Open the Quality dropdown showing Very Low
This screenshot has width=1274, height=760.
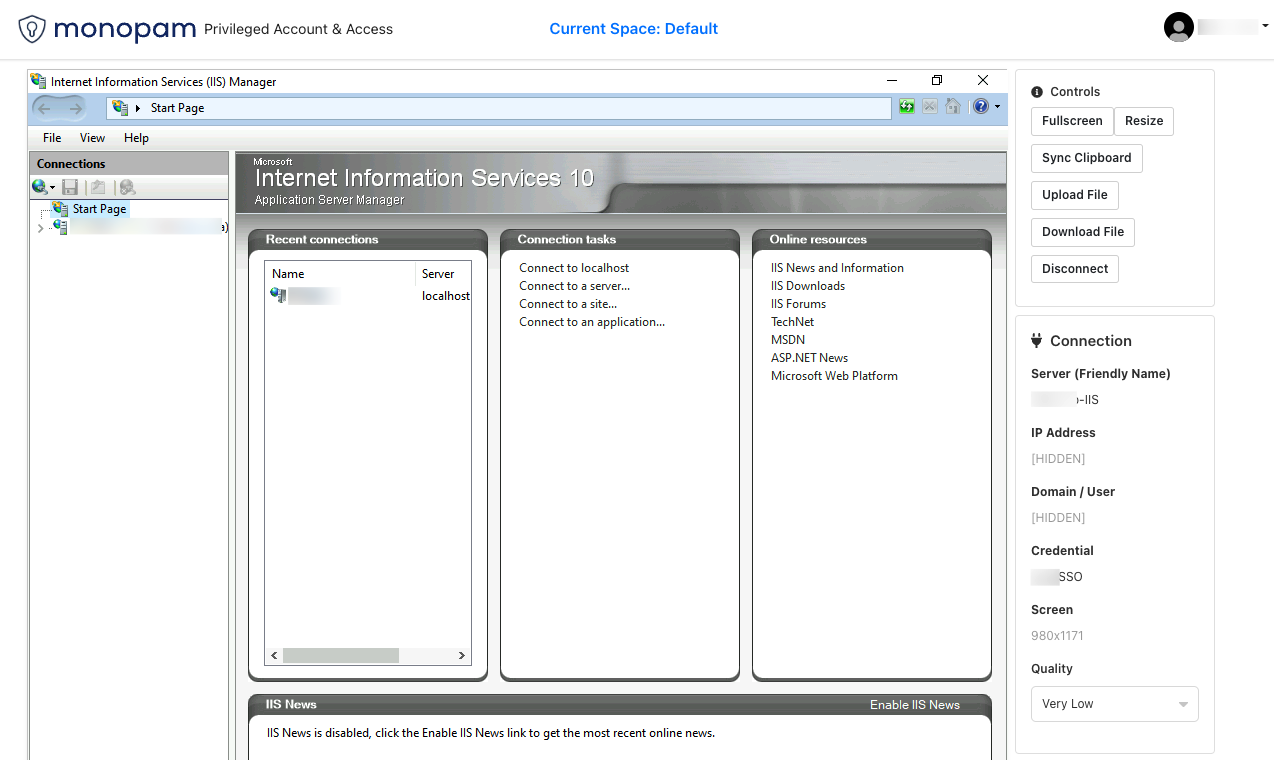point(1114,704)
